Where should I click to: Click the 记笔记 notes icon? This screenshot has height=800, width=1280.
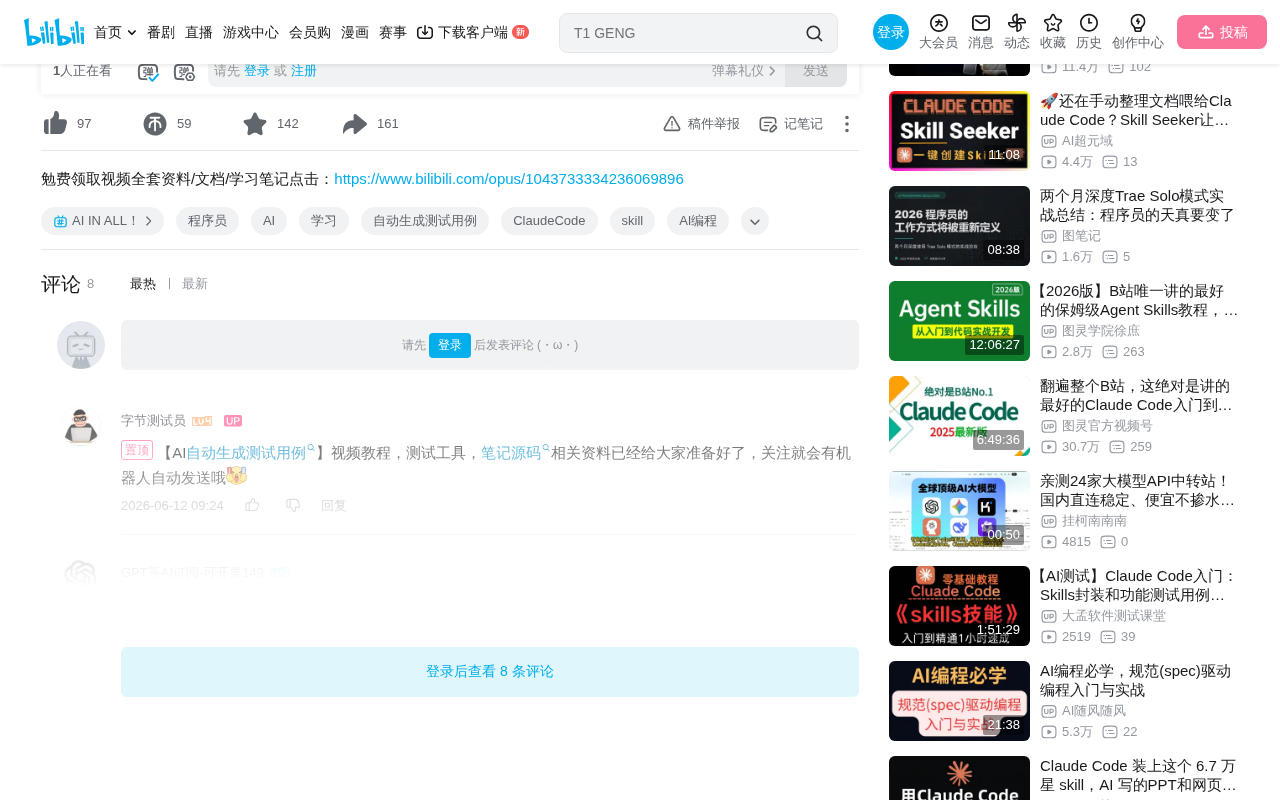[768, 124]
